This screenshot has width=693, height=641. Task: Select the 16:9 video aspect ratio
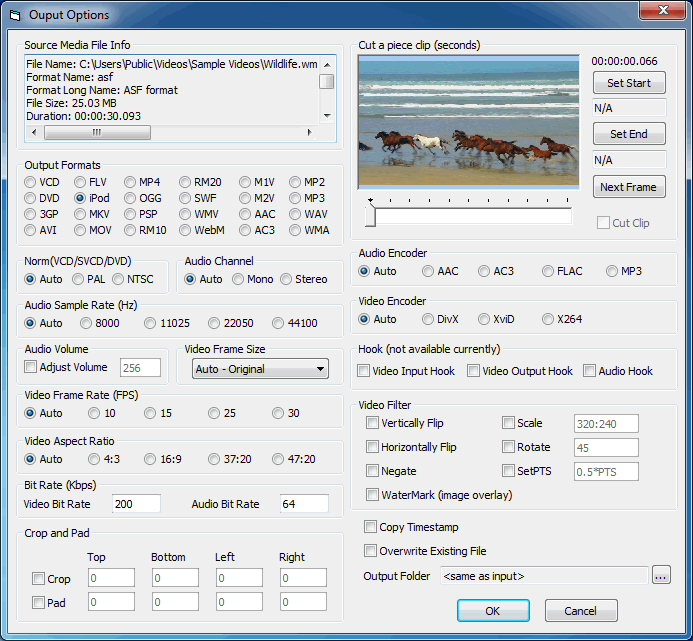[x=151, y=459]
